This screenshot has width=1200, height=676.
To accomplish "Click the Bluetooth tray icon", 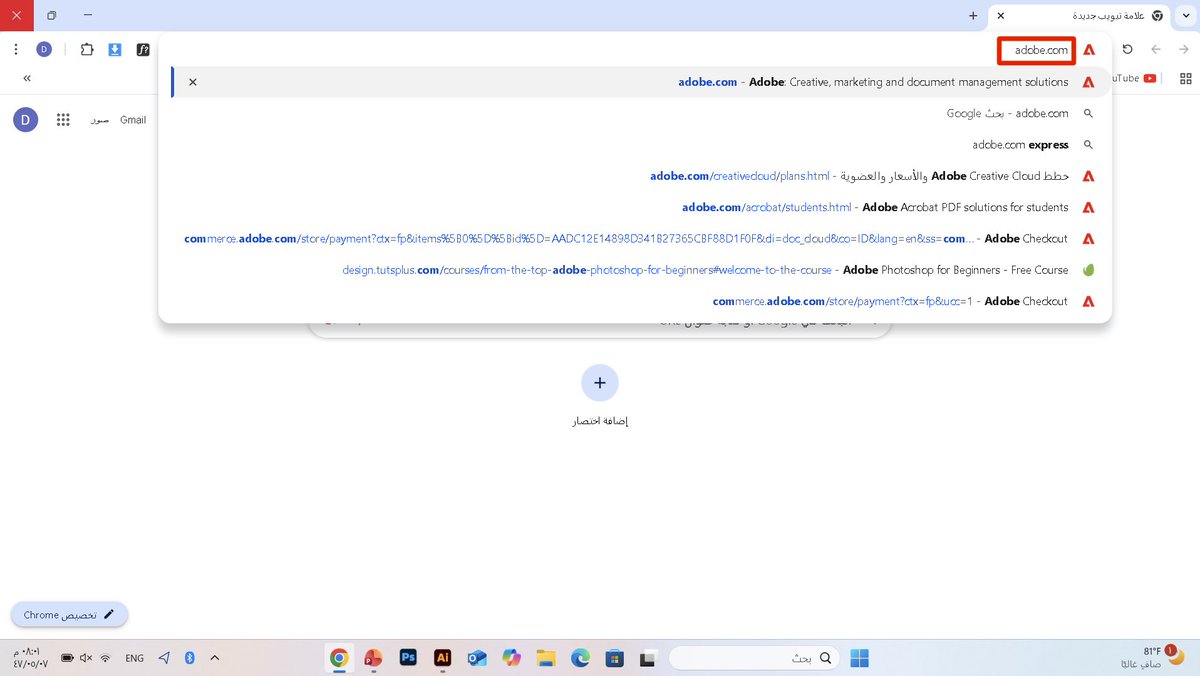I will coord(189,658).
